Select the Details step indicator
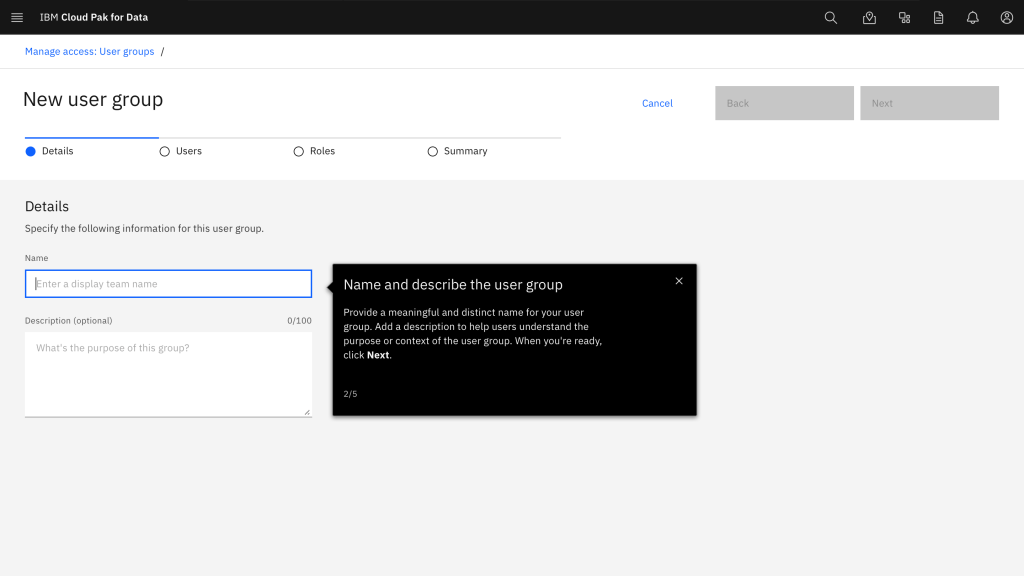Viewport: 1024px width, 576px height. click(x=49, y=151)
